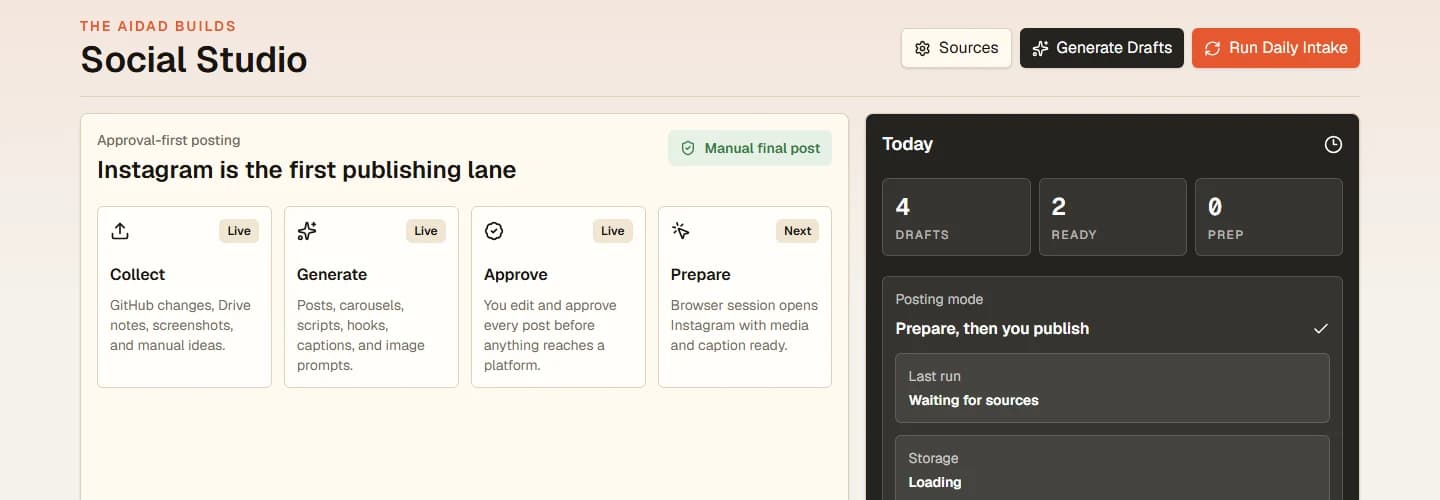
Task: Select the Generate card title
Action: click(x=332, y=274)
